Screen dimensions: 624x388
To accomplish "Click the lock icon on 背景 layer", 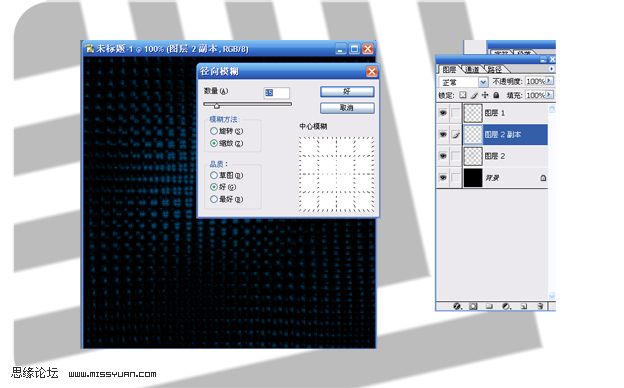I will pos(543,178).
